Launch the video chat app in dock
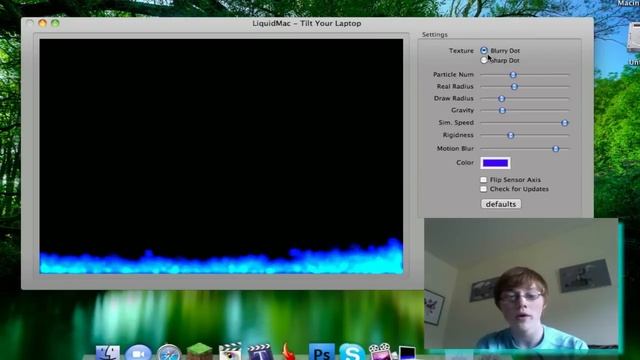Screen dimensions: 640x360 [x=138, y=353]
